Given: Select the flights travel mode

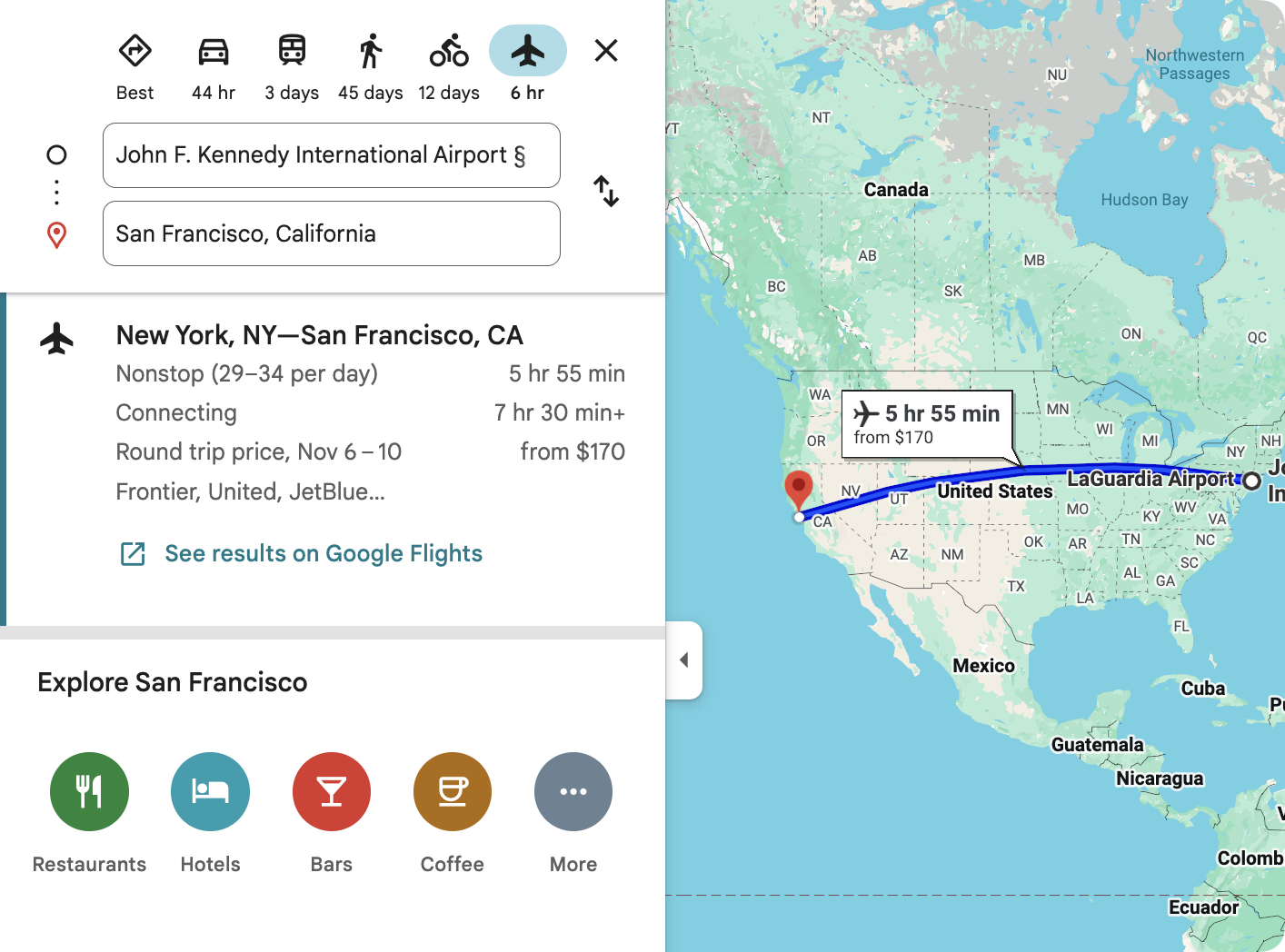Looking at the screenshot, I should click(x=527, y=51).
